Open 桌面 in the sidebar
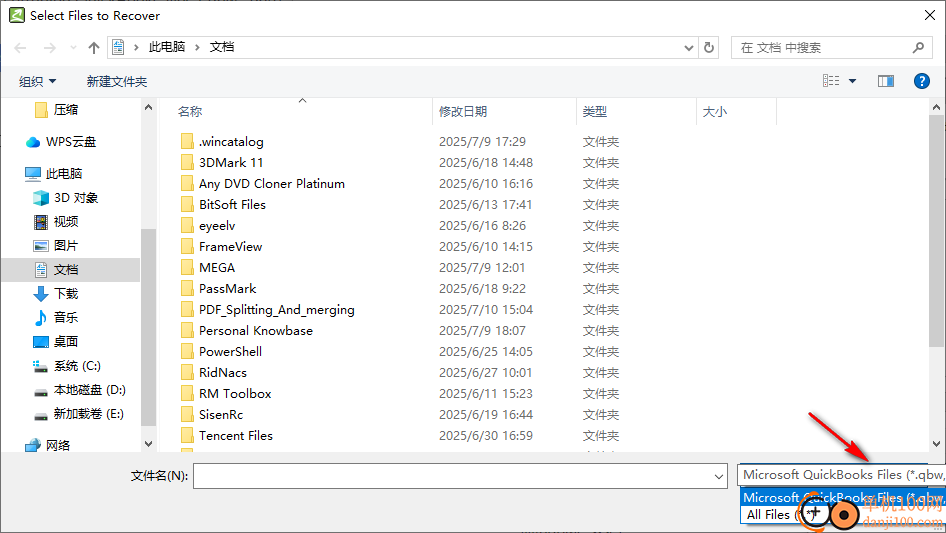This screenshot has height=533, width=946. 66,342
